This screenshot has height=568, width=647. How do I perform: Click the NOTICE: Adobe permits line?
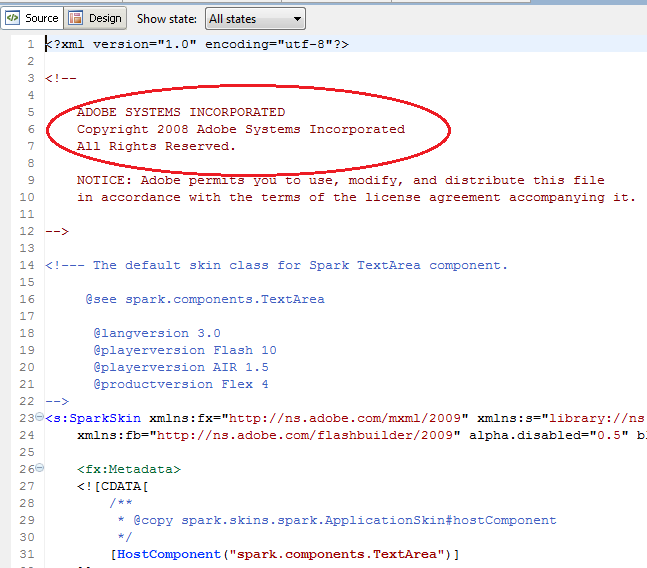pyautogui.click(x=340, y=180)
